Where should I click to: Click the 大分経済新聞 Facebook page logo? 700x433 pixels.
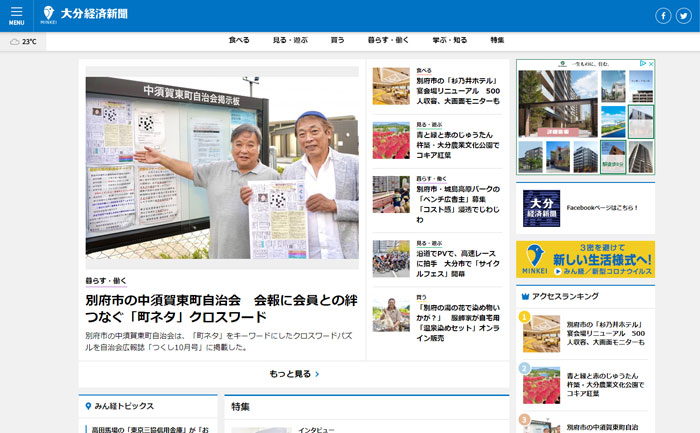542,208
